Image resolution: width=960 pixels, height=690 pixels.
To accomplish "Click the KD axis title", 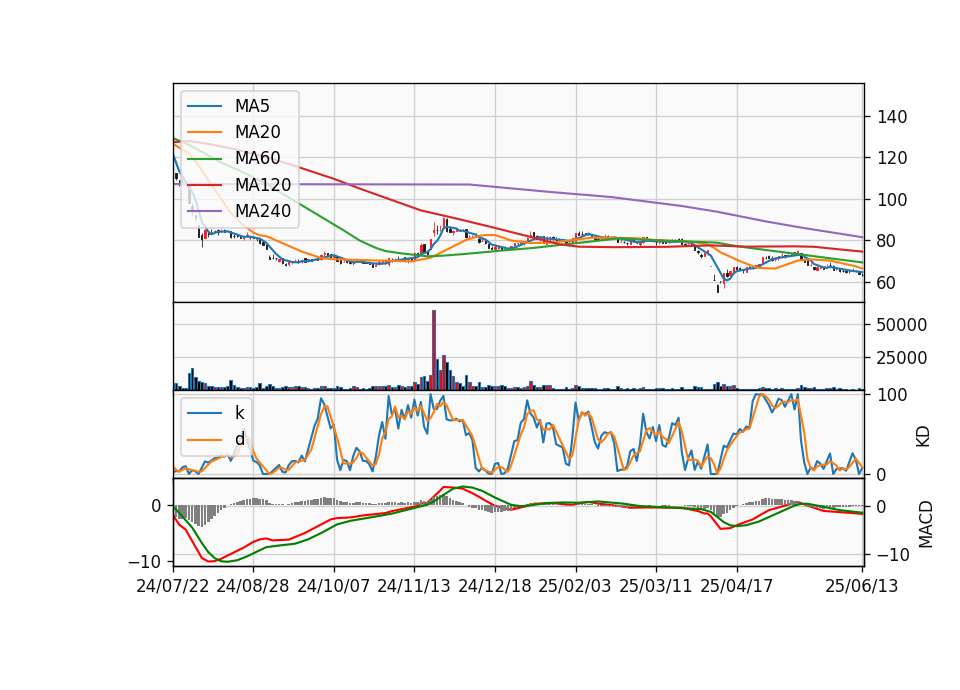I will click(x=923, y=437).
